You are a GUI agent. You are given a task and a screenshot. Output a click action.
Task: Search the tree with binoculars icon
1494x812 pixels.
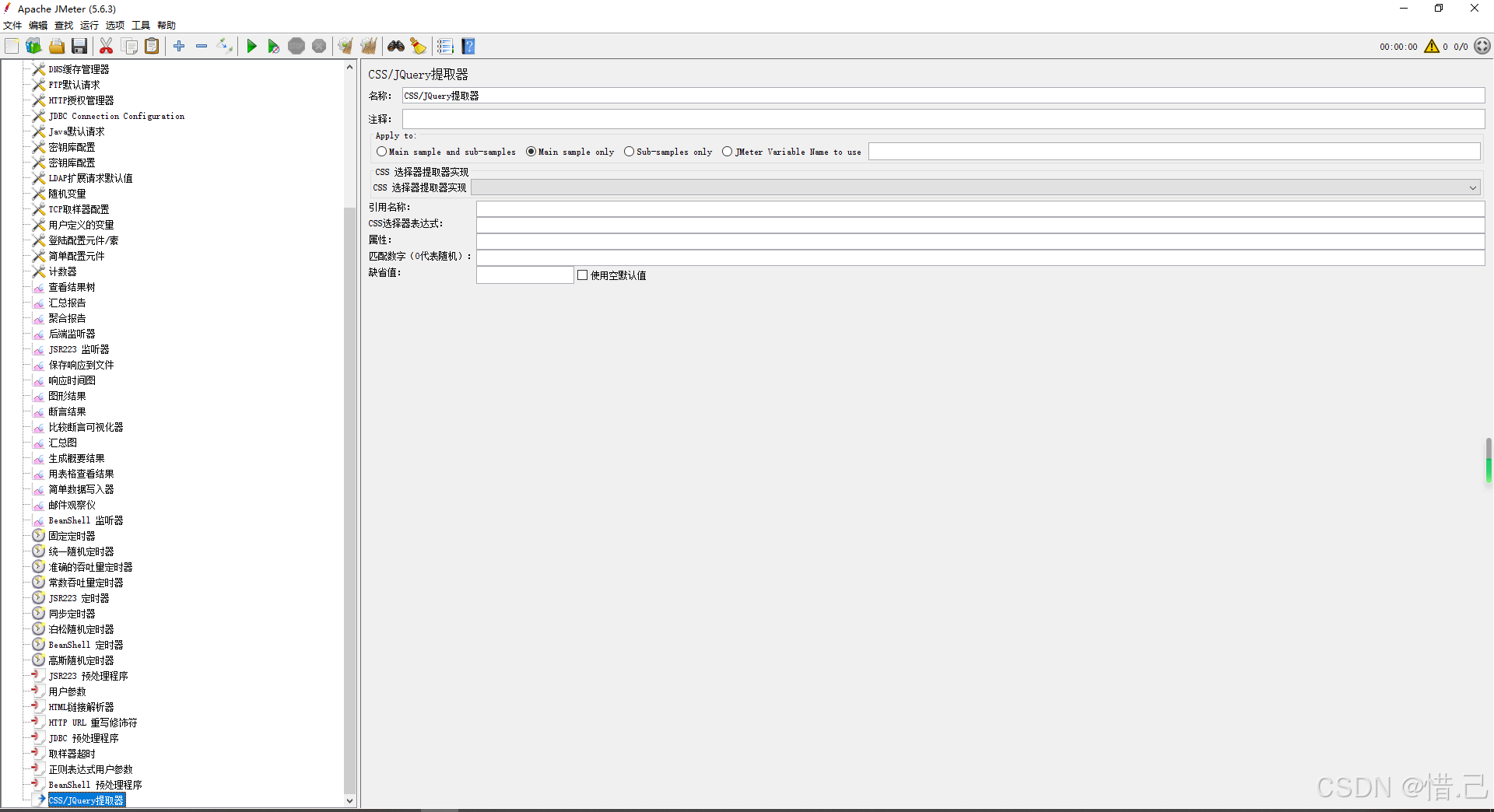coord(396,47)
